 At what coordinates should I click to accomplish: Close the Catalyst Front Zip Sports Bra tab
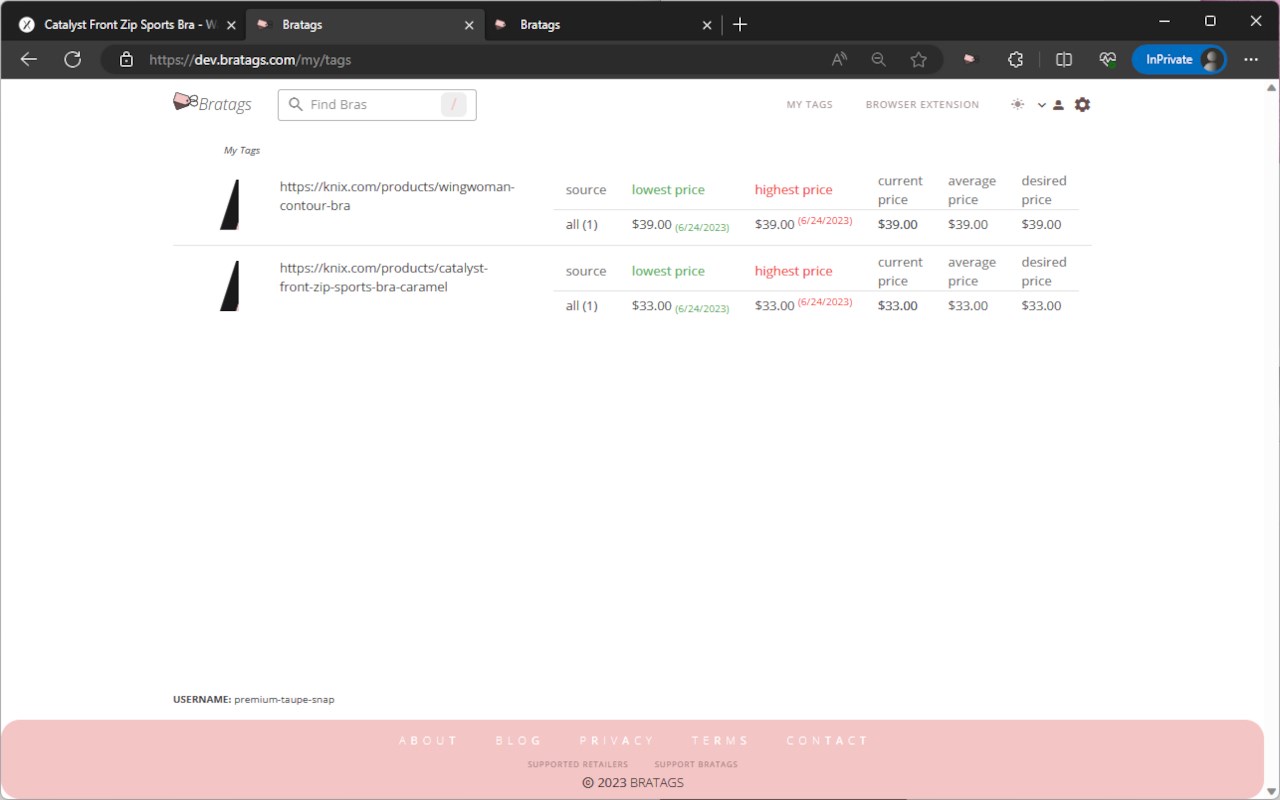pos(231,25)
